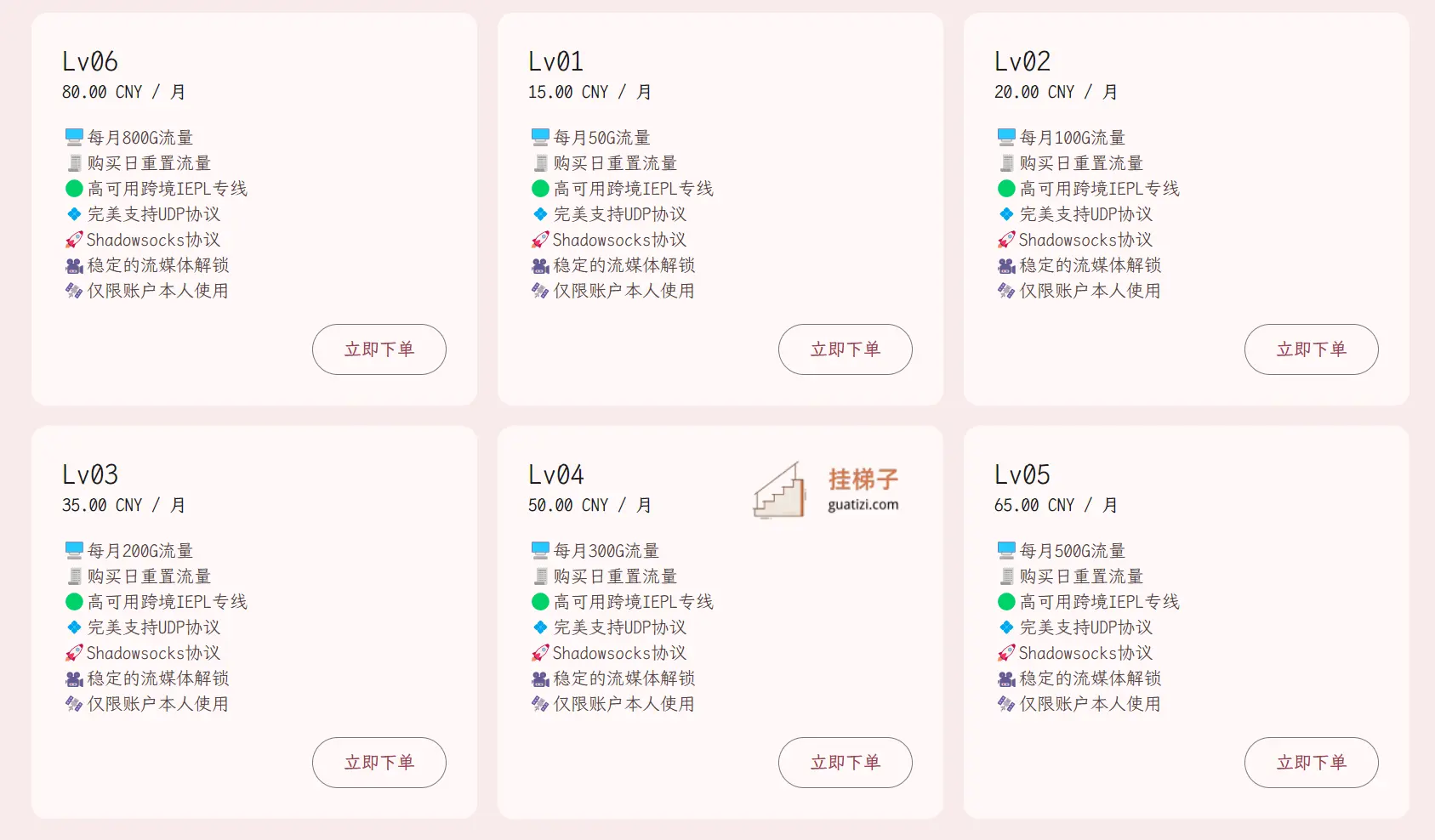Image resolution: width=1435 pixels, height=840 pixels.
Task: Click the guatizi.com staircase logo
Action: [779, 490]
